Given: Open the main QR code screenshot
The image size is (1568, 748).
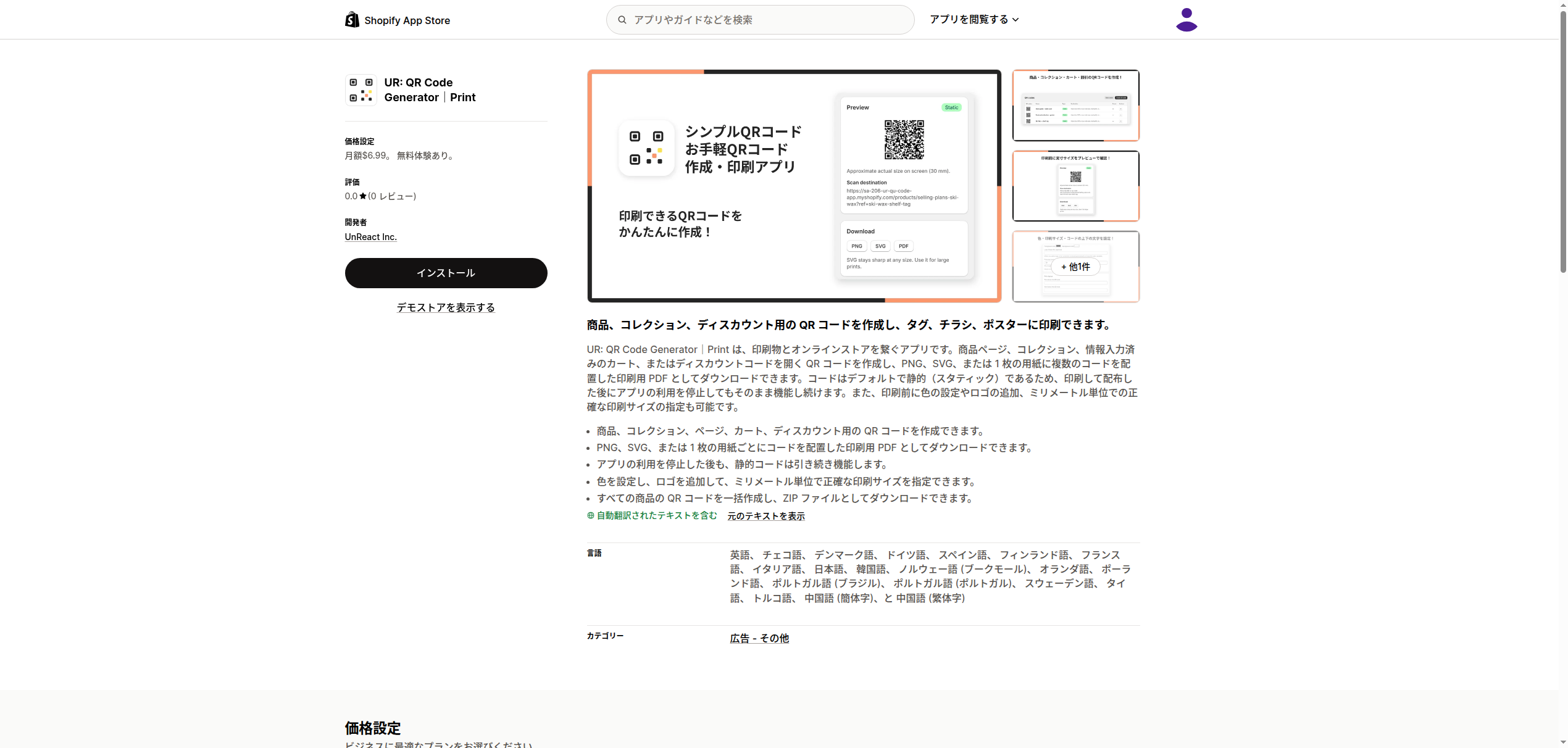Looking at the screenshot, I should [x=794, y=186].
